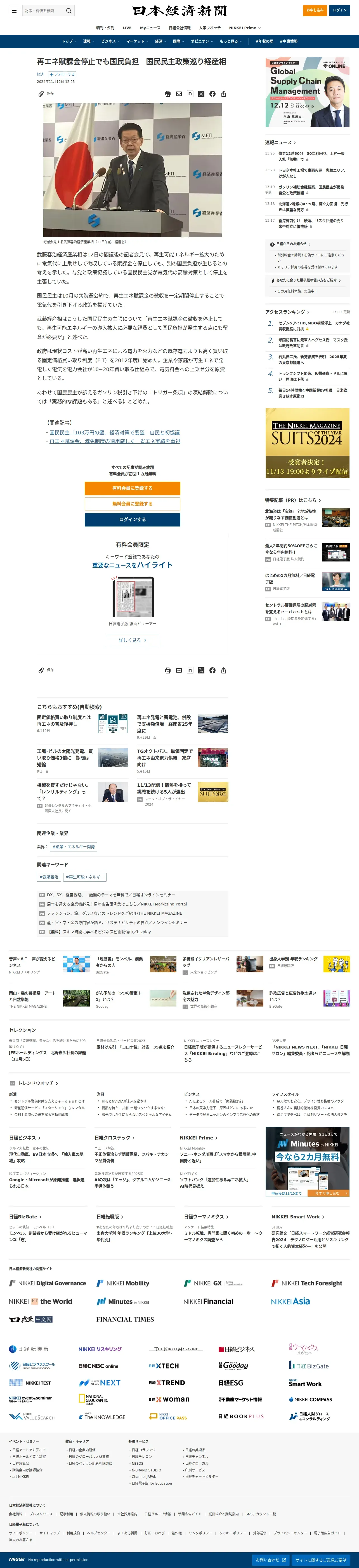The image size is (359, 1568).
Task: Click the orange 有料会員に登録する button
Action: tap(132, 488)
